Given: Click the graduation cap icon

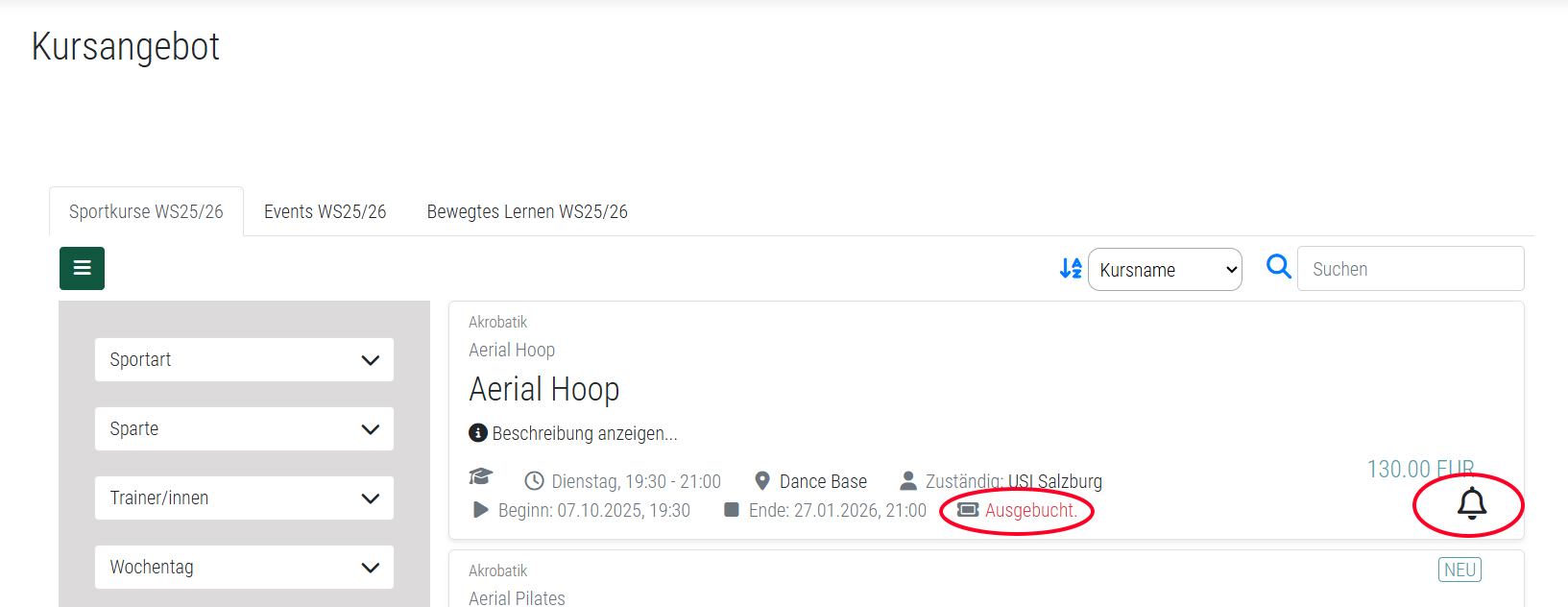Looking at the screenshot, I should point(480,477).
